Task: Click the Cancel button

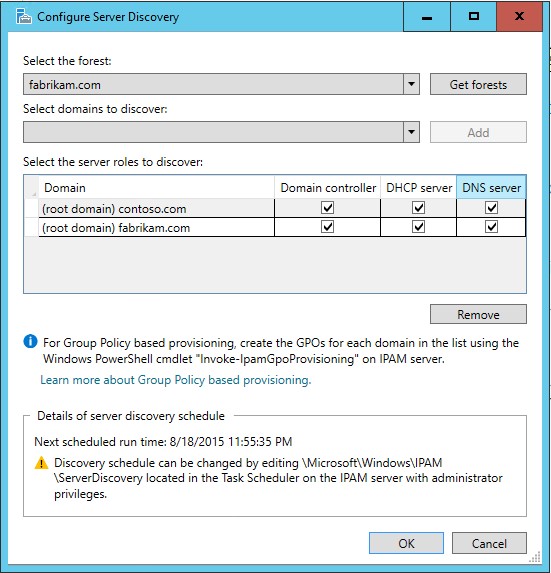Action: click(489, 543)
